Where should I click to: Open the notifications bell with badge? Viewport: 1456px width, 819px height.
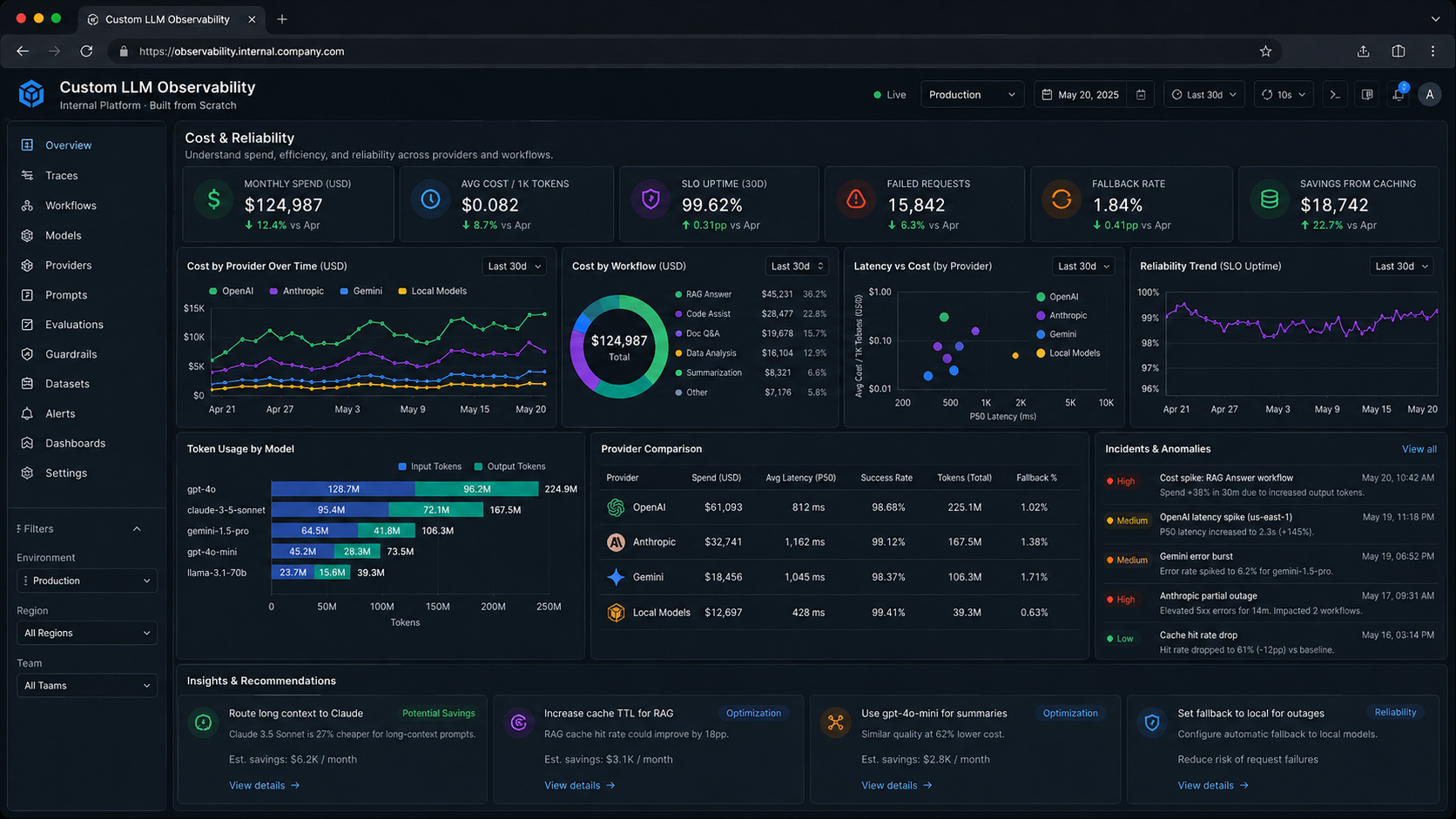pyautogui.click(x=1398, y=94)
